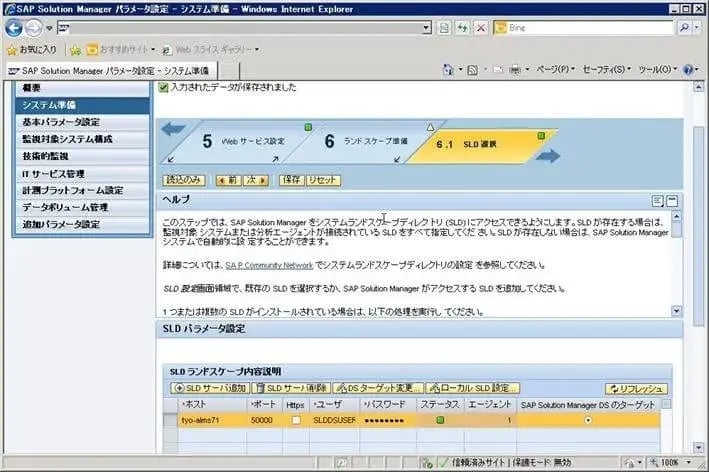
Task: Click the リフレッシュ button
Action: tap(636, 389)
